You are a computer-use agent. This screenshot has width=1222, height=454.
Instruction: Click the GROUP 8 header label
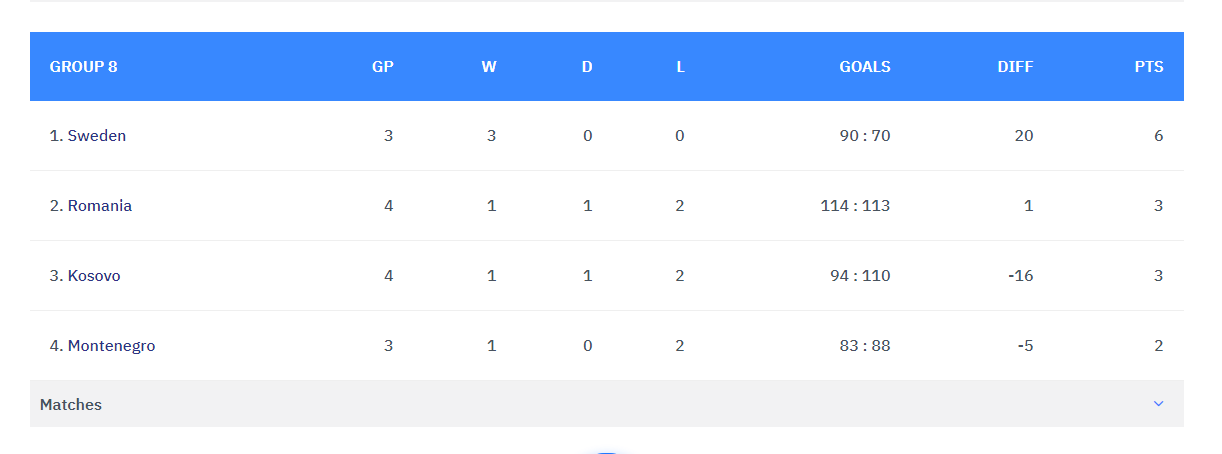[x=83, y=67]
